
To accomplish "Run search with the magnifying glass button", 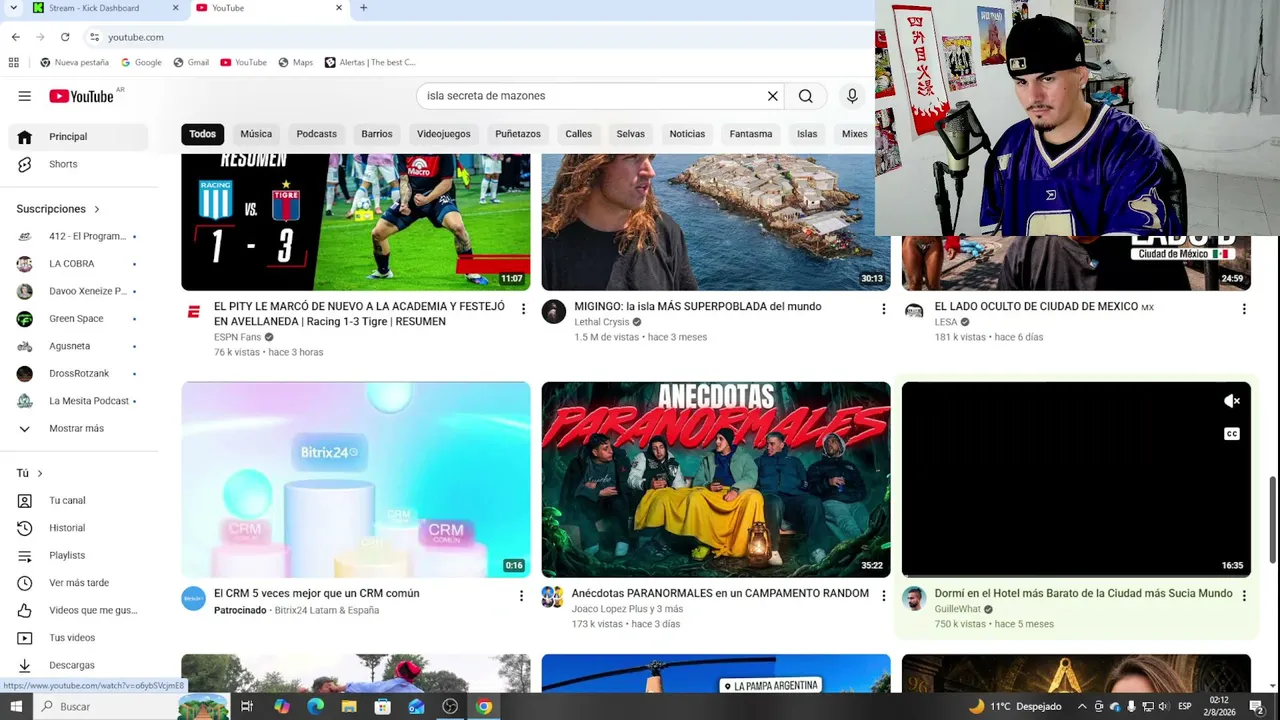I will [x=806, y=96].
